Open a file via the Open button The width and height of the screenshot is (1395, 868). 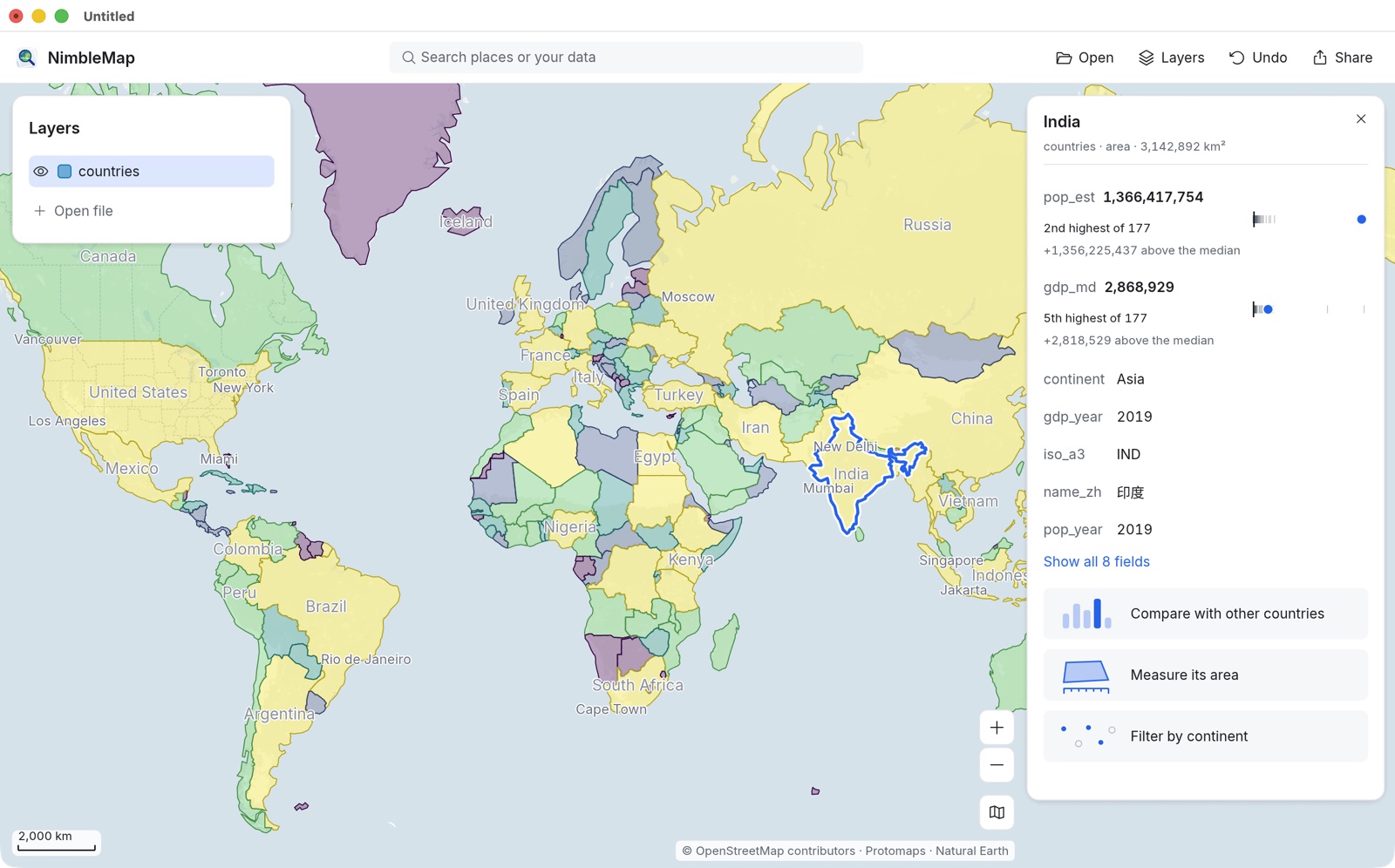pos(1085,58)
